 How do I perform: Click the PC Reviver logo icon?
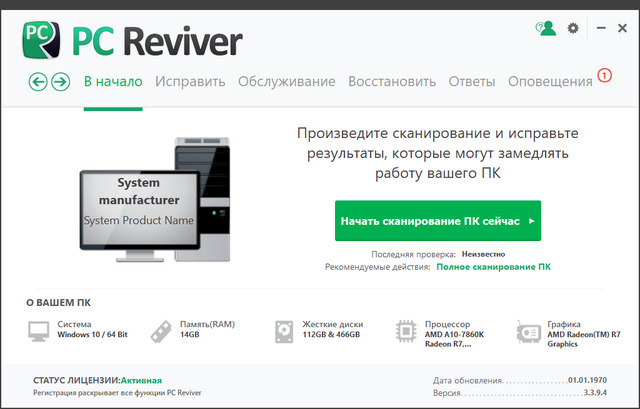coord(41,40)
